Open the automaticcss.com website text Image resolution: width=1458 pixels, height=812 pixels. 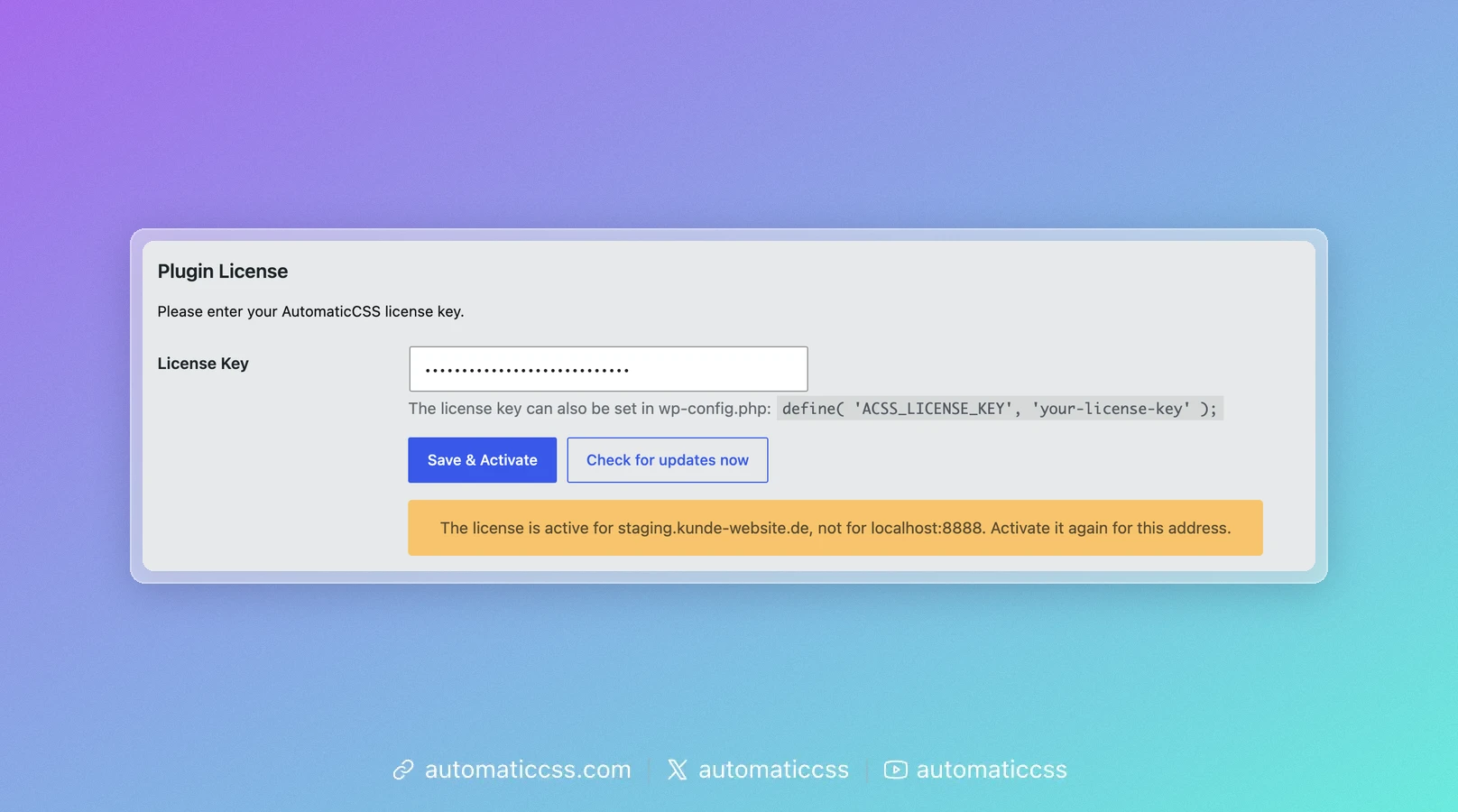tap(528, 770)
